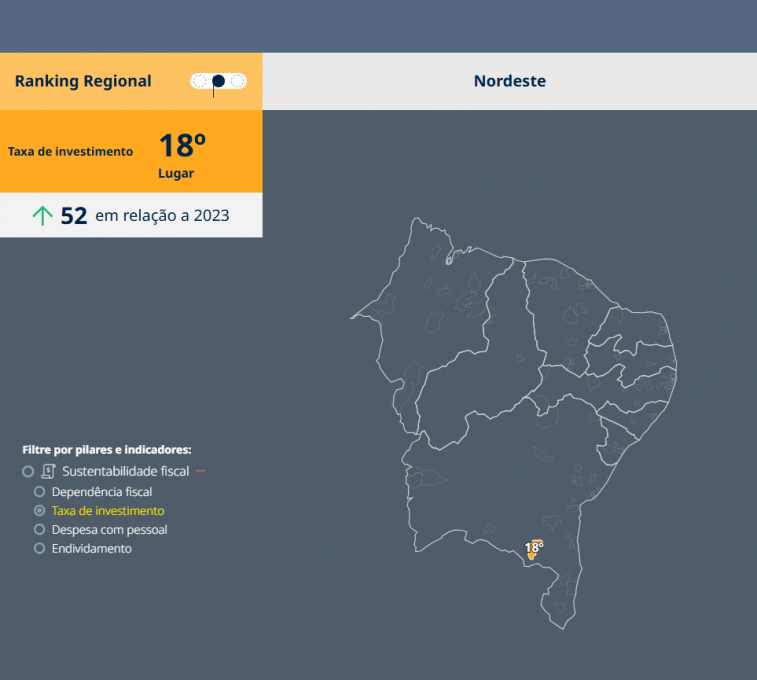Screen dimensions: 757x680
Task: Collapse the Sustentabilidade fiscal group via minus
Action: coord(200,471)
